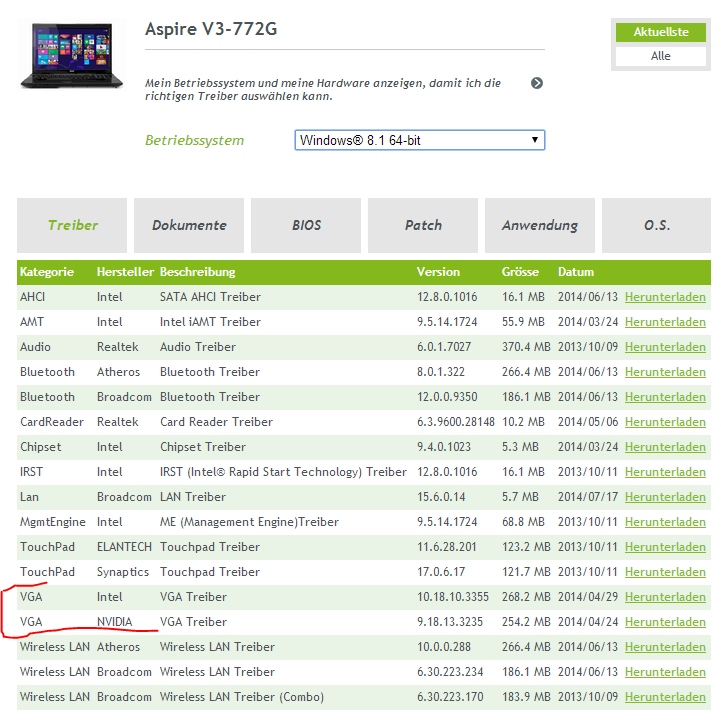Click the Beschreibung column header
This screenshot has height=724, width=721.
coord(198,272)
